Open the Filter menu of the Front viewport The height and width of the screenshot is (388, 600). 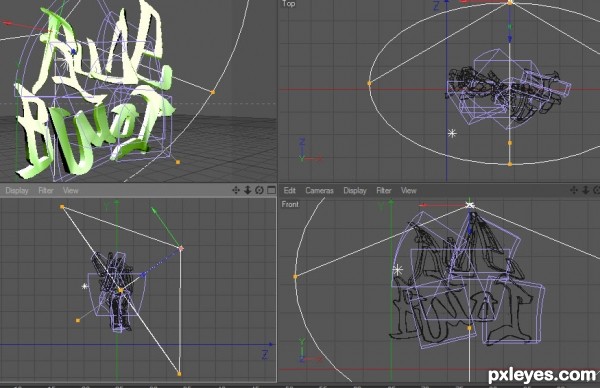coord(384,191)
